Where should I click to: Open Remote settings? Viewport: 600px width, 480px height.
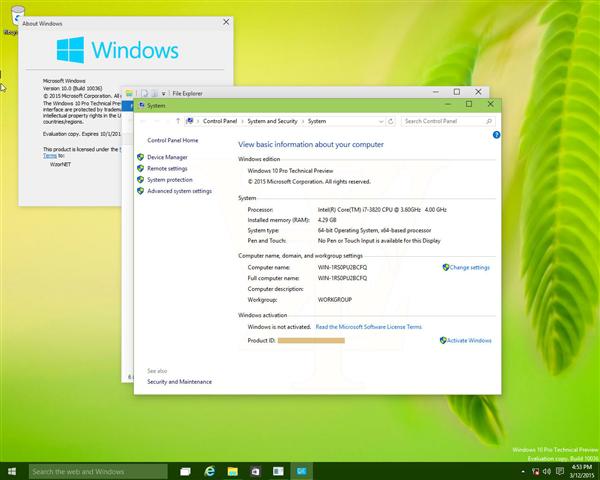[x=167, y=168]
